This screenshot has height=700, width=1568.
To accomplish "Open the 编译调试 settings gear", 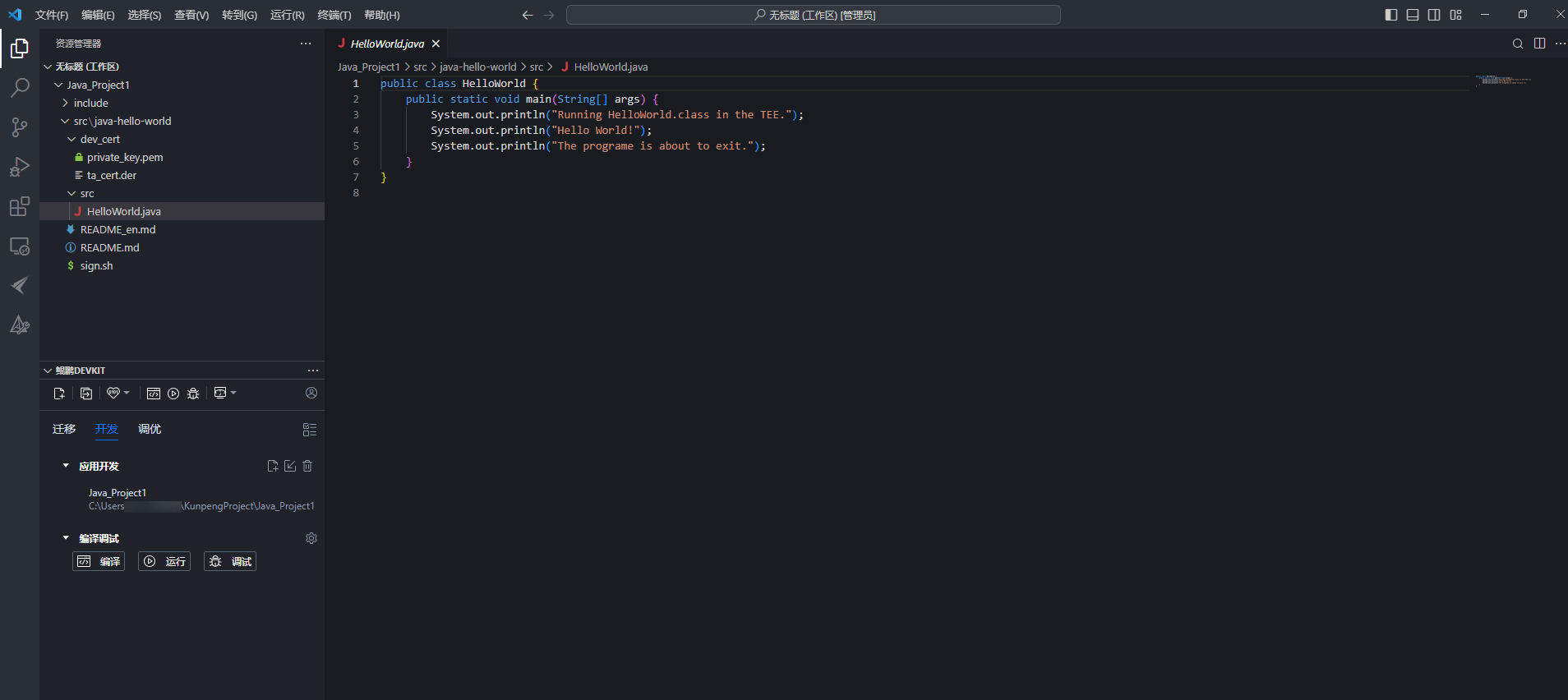I will click(311, 538).
